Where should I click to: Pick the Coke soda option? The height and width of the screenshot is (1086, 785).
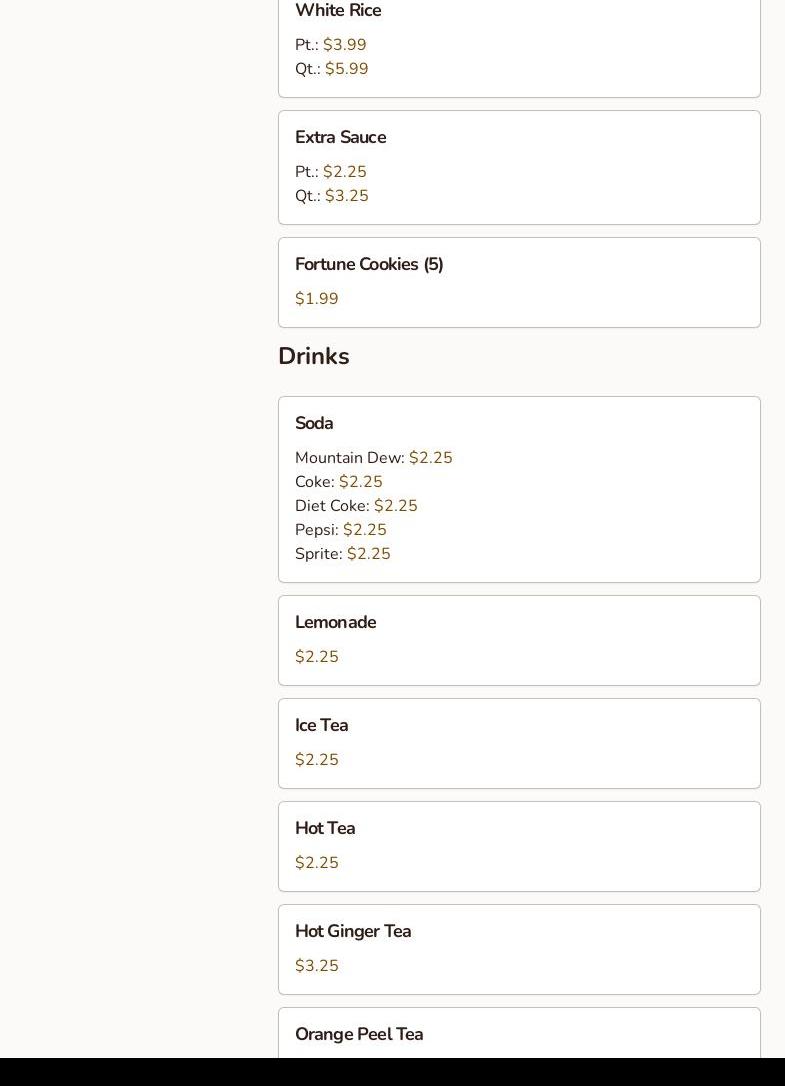coord(338,482)
